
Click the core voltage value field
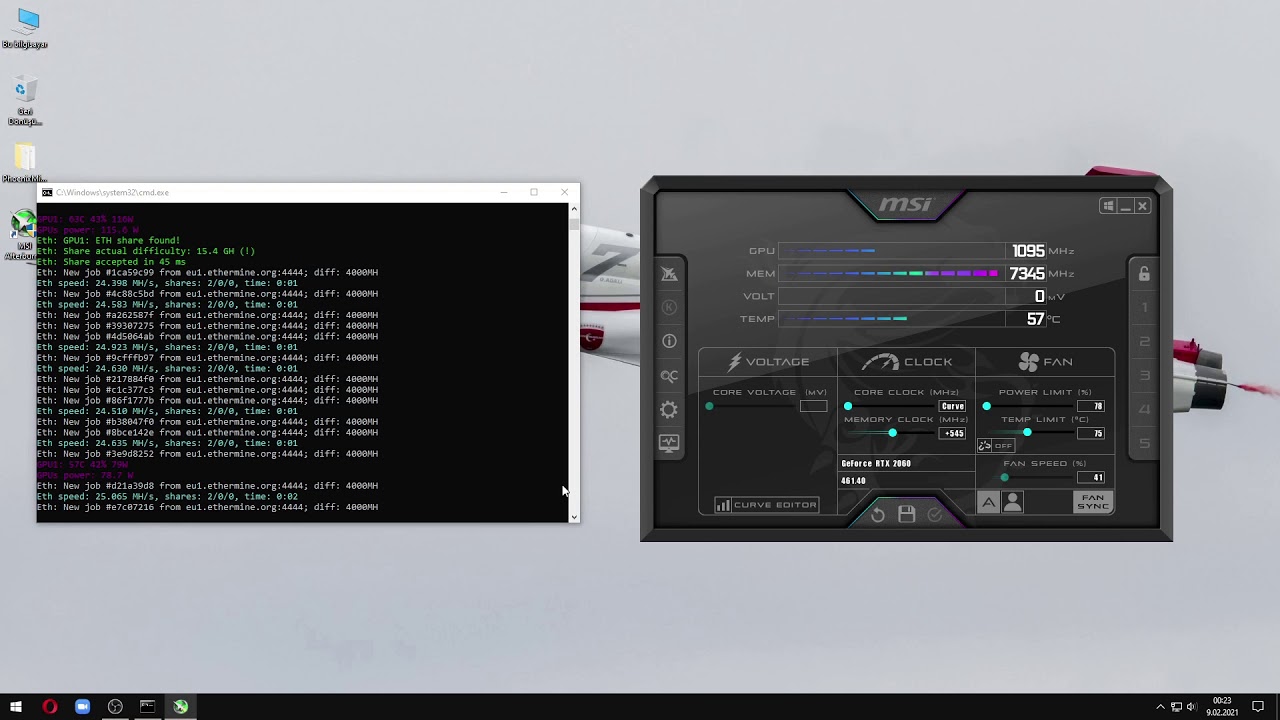point(813,406)
